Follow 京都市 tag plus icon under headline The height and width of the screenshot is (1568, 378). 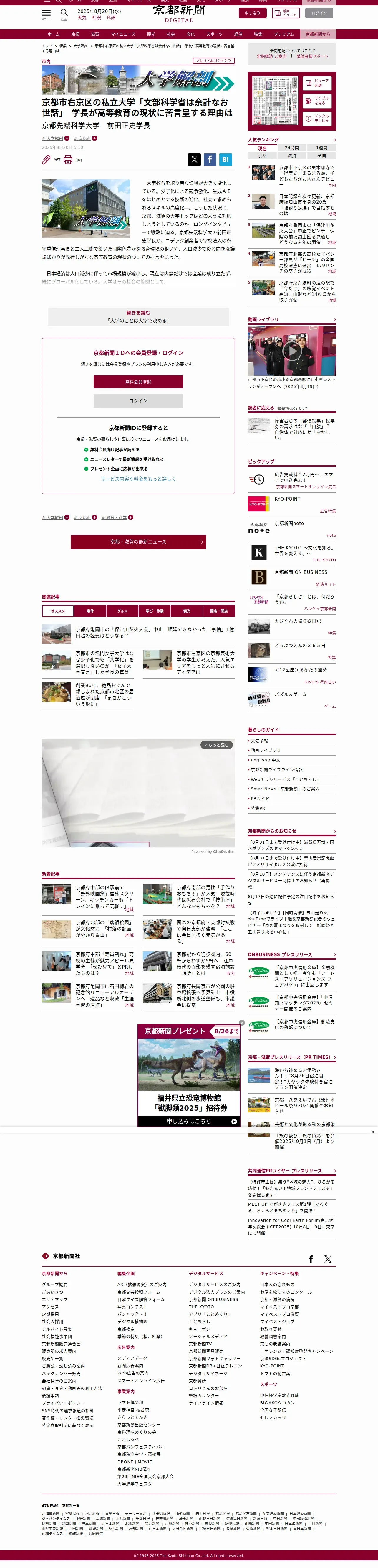coord(94,138)
